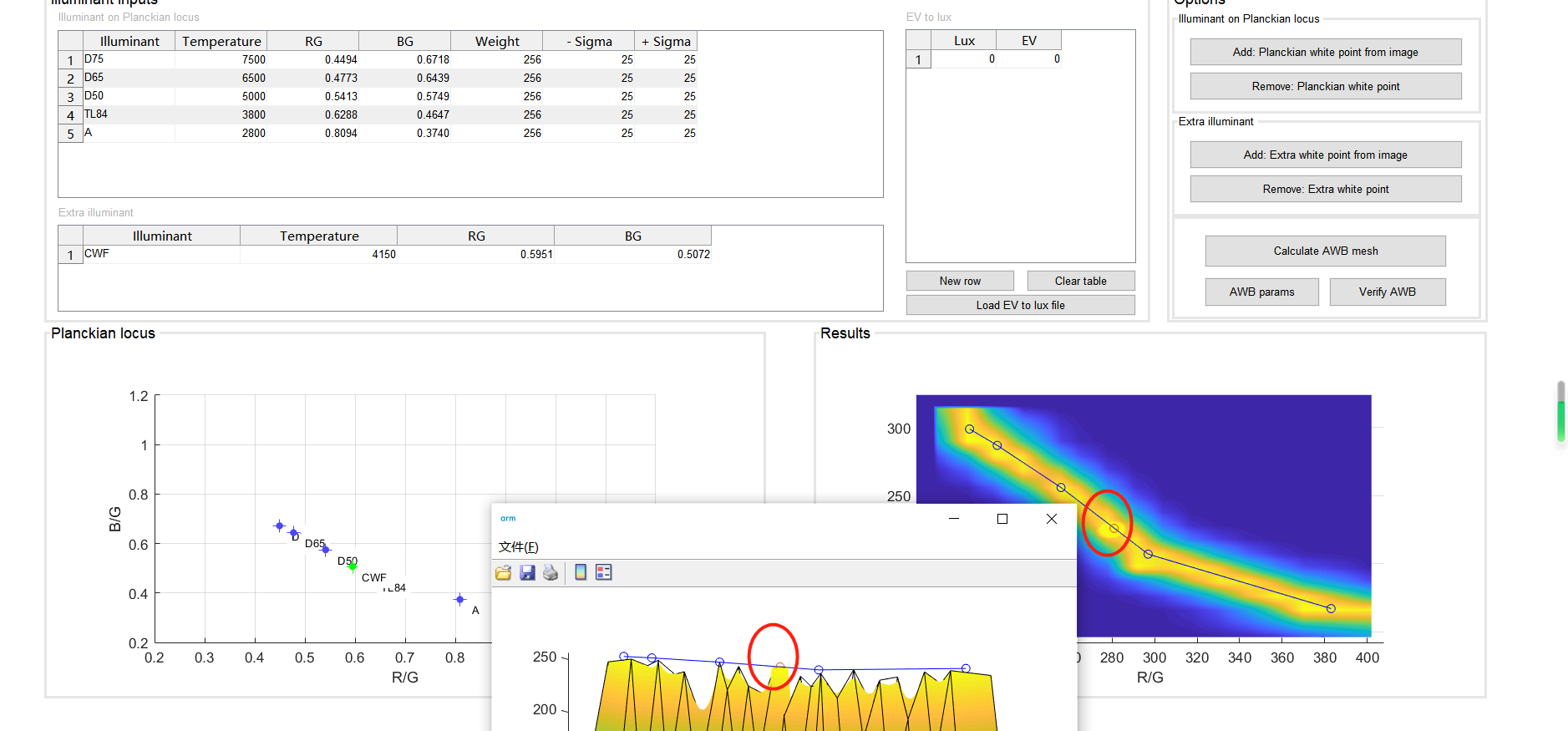The width and height of the screenshot is (1568, 731).
Task: Click the Open File folder icon
Action: 503,572
